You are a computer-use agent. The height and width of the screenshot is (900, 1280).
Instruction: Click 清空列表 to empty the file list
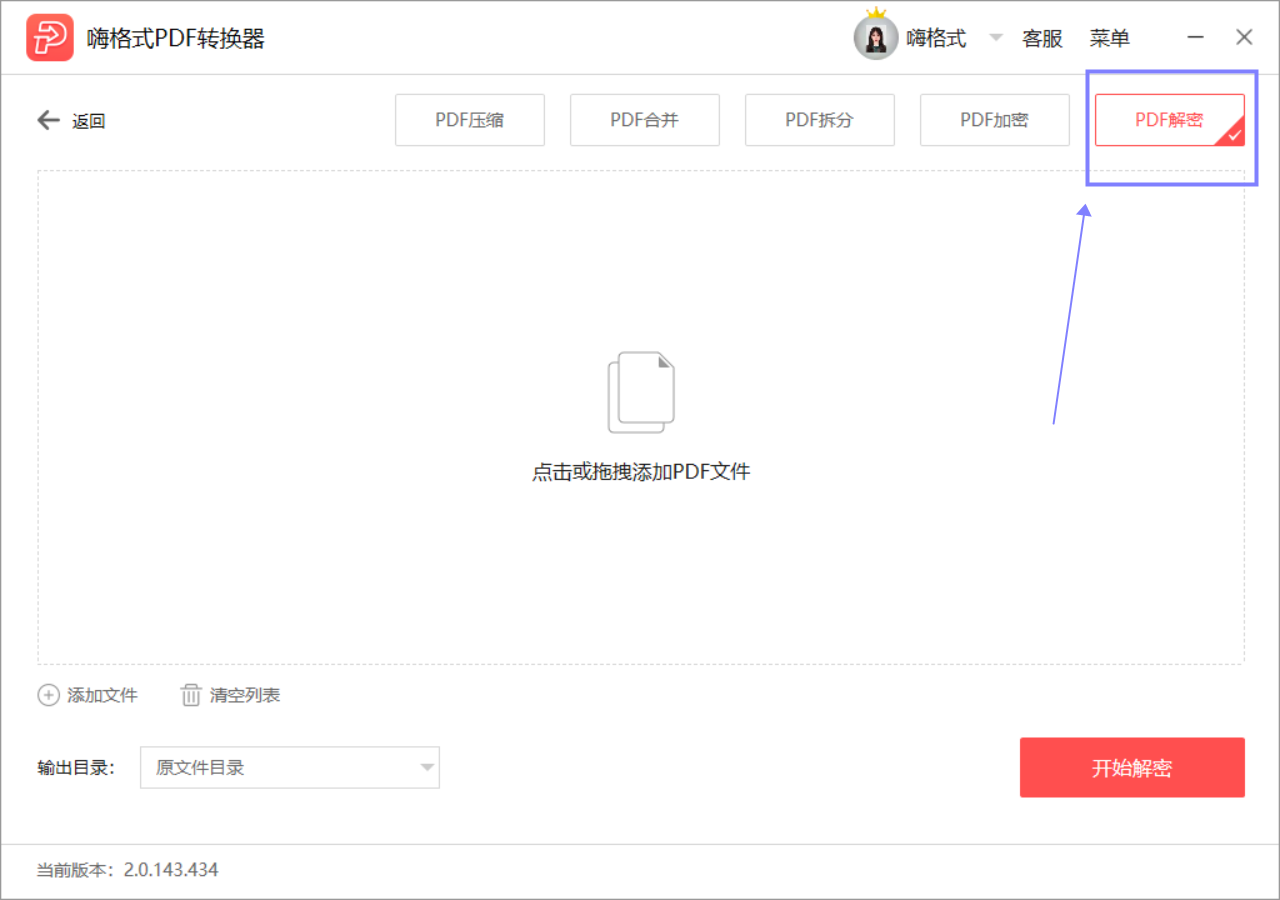coord(245,695)
